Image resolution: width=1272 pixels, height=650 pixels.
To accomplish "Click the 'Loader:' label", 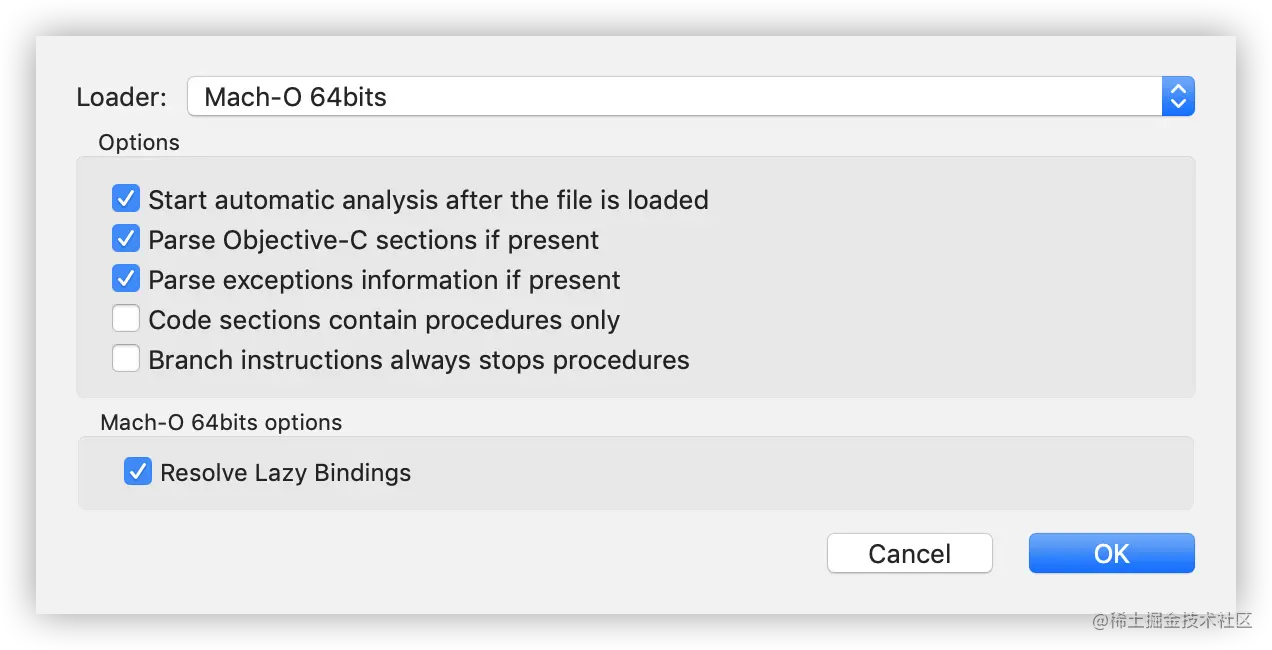I will [x=121, y=97].
